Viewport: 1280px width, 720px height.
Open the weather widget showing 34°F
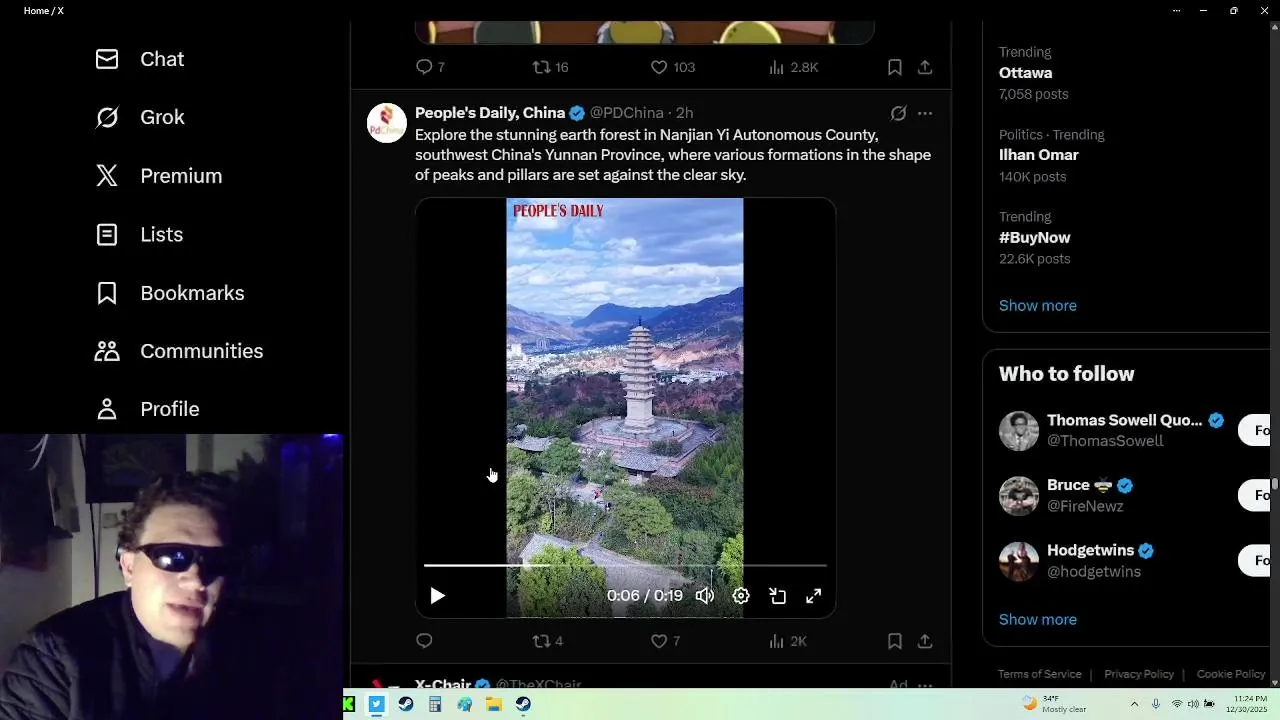[x=1054, y=703]
